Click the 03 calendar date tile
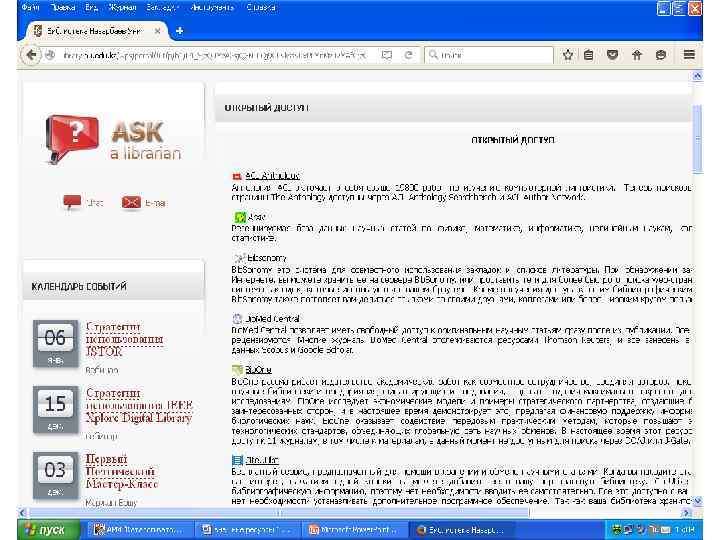The width and height of the screenshot is (720, 540). tap(55, 476)
